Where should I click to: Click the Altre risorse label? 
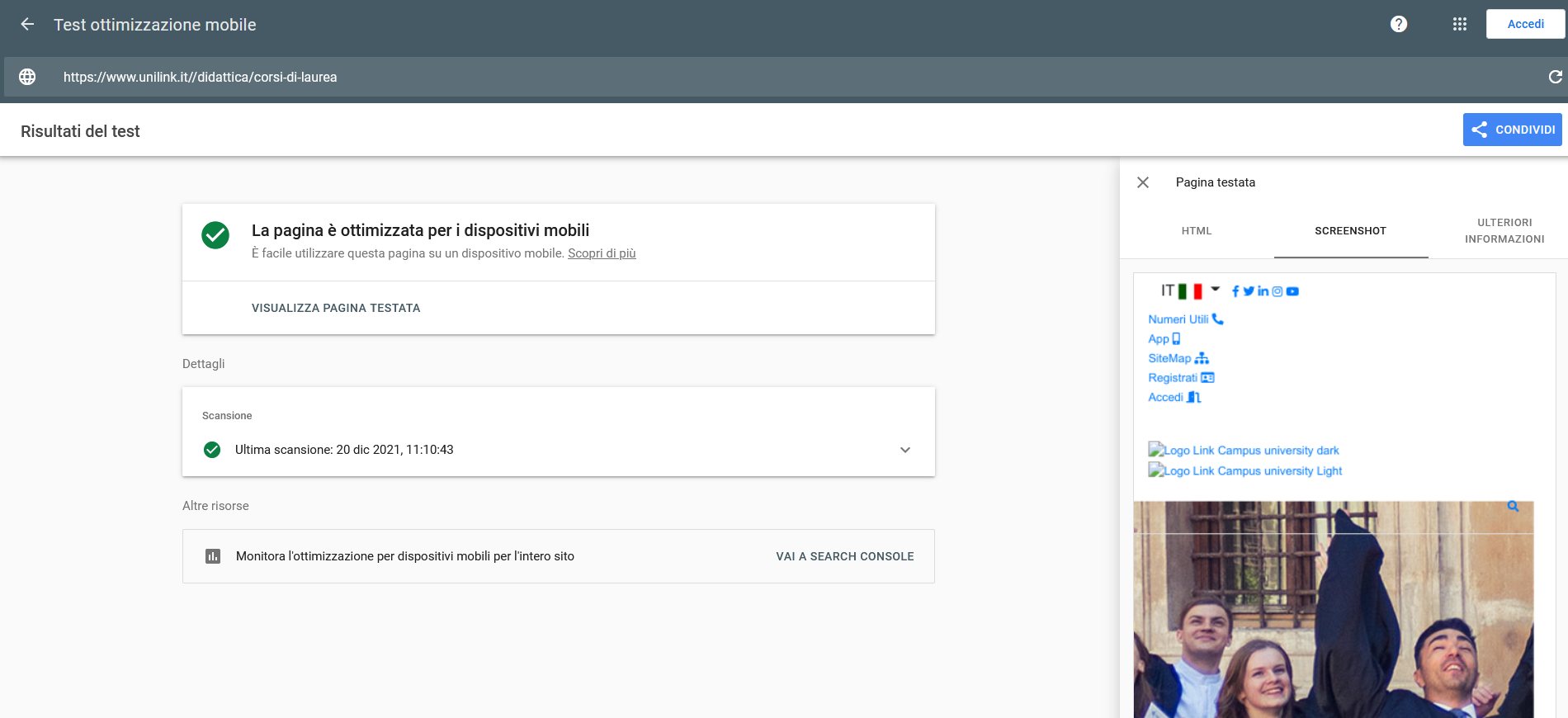[215, 506]
